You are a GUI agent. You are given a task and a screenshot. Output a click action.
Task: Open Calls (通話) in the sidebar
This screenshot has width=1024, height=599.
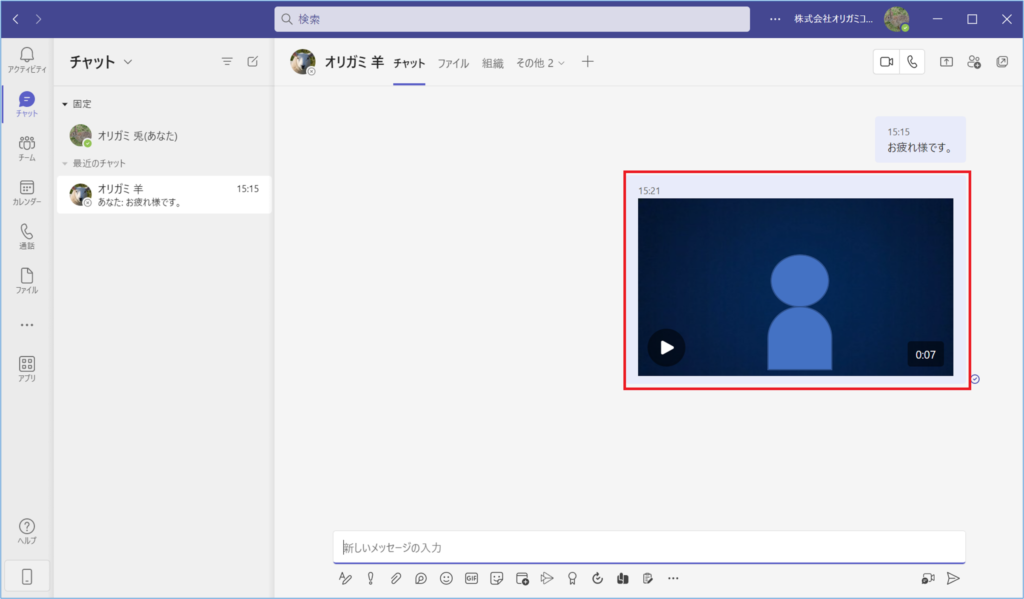27,236
